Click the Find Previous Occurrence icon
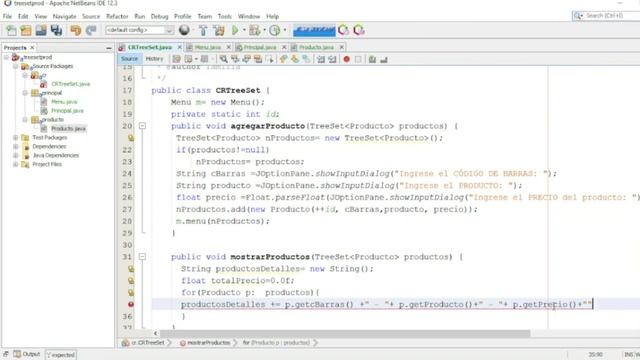The image size is (640, 360). pyautogui.click(x=235, y=59)
